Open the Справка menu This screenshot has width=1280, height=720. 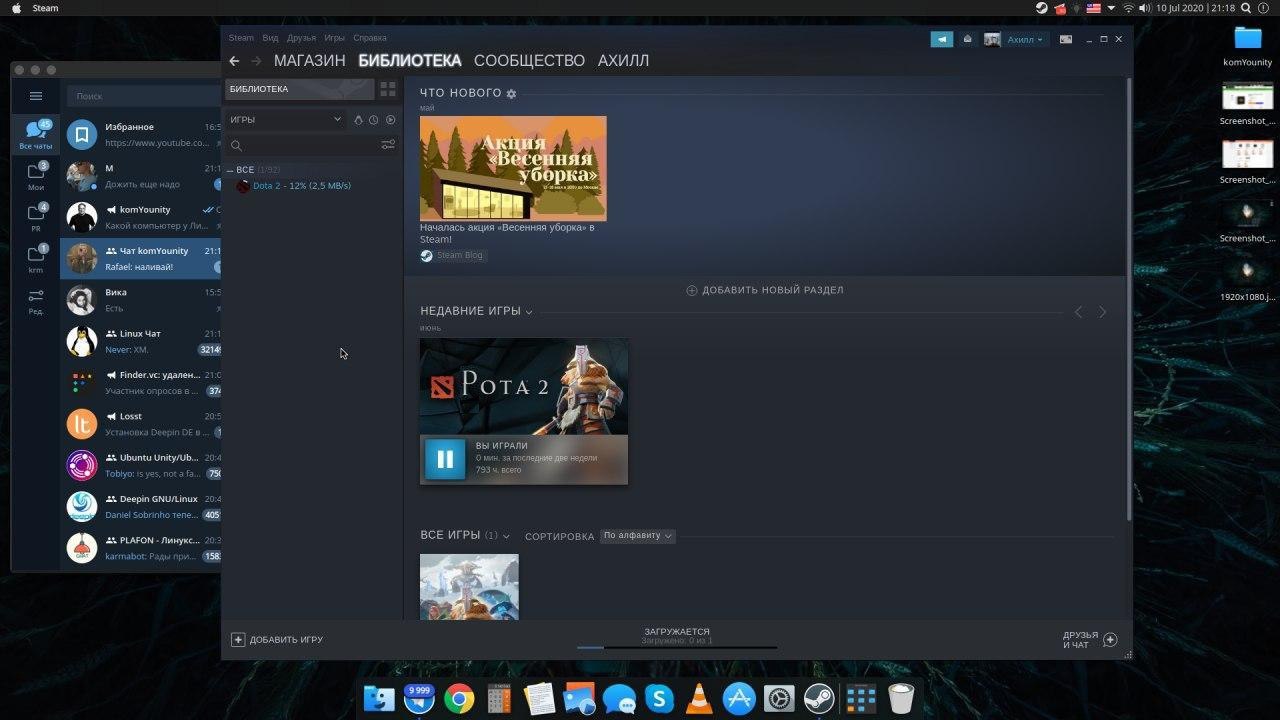pyautogui.click(x=370, y=38)
